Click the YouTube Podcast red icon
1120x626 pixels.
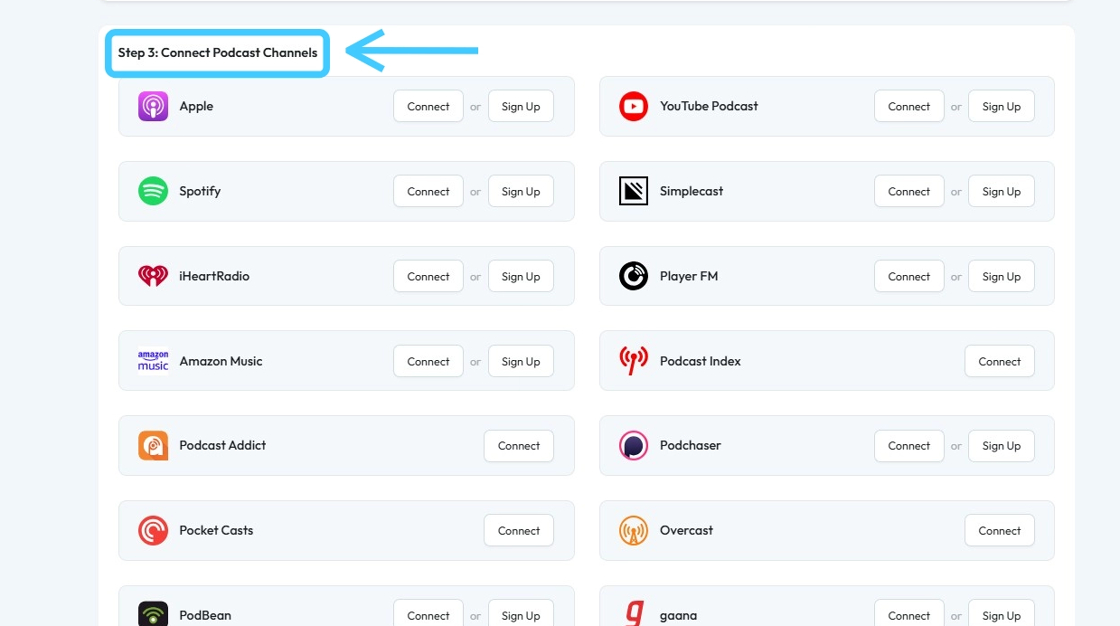tap(634, 106)
